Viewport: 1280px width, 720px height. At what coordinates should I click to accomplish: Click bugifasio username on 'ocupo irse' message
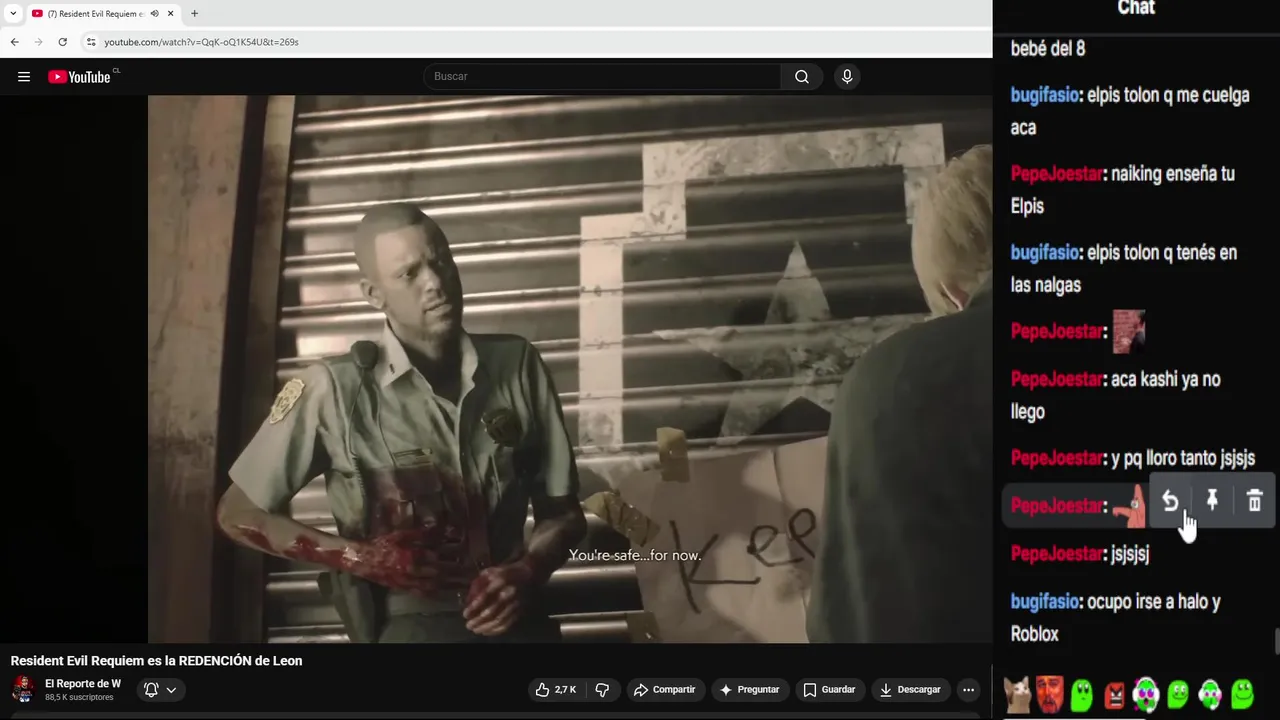[x=1045, y=602]
